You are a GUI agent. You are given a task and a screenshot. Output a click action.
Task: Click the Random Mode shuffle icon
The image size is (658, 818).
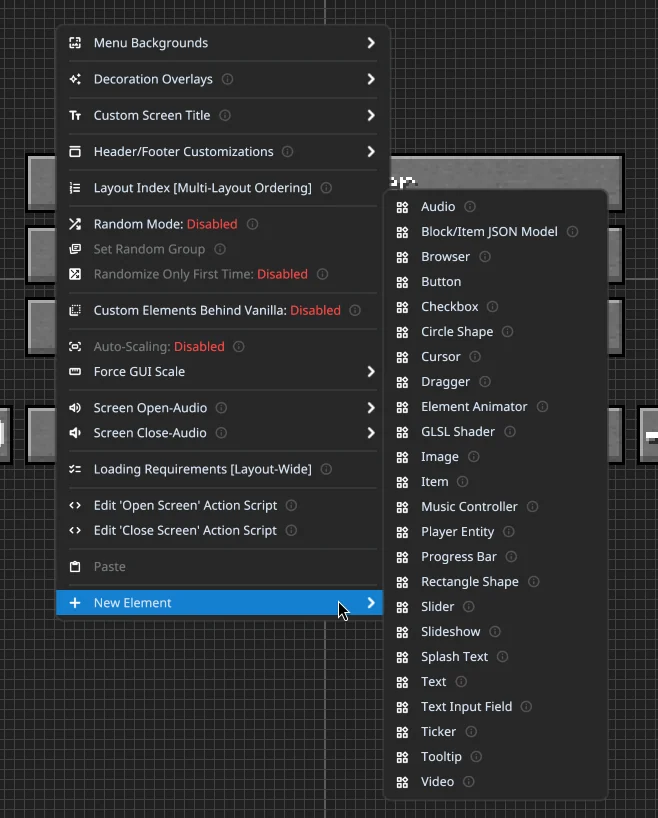(x=75, y=224)
